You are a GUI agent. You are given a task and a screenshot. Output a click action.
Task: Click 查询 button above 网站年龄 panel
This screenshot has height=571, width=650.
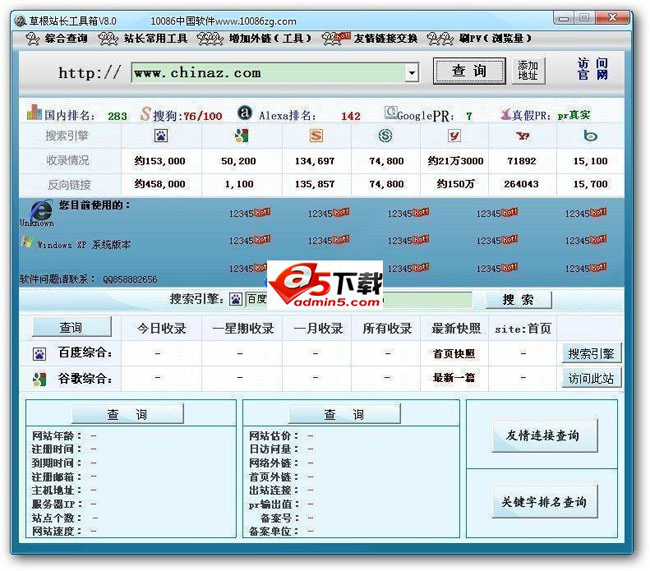[x=127, y=414]
